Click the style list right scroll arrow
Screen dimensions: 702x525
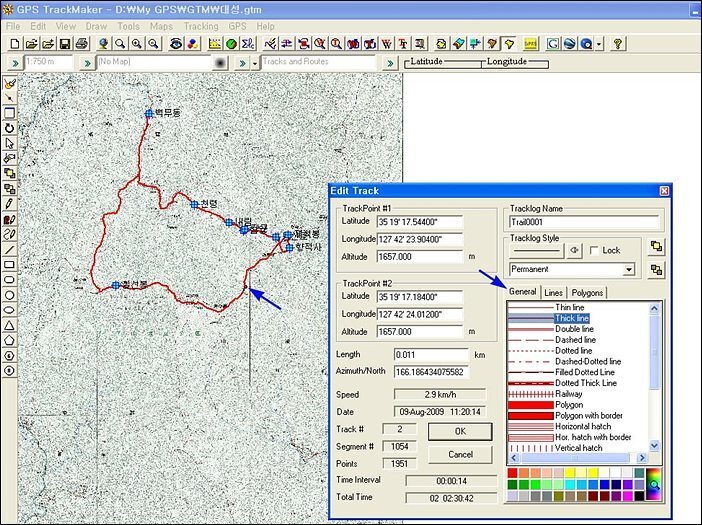click(x=642, y=458)
